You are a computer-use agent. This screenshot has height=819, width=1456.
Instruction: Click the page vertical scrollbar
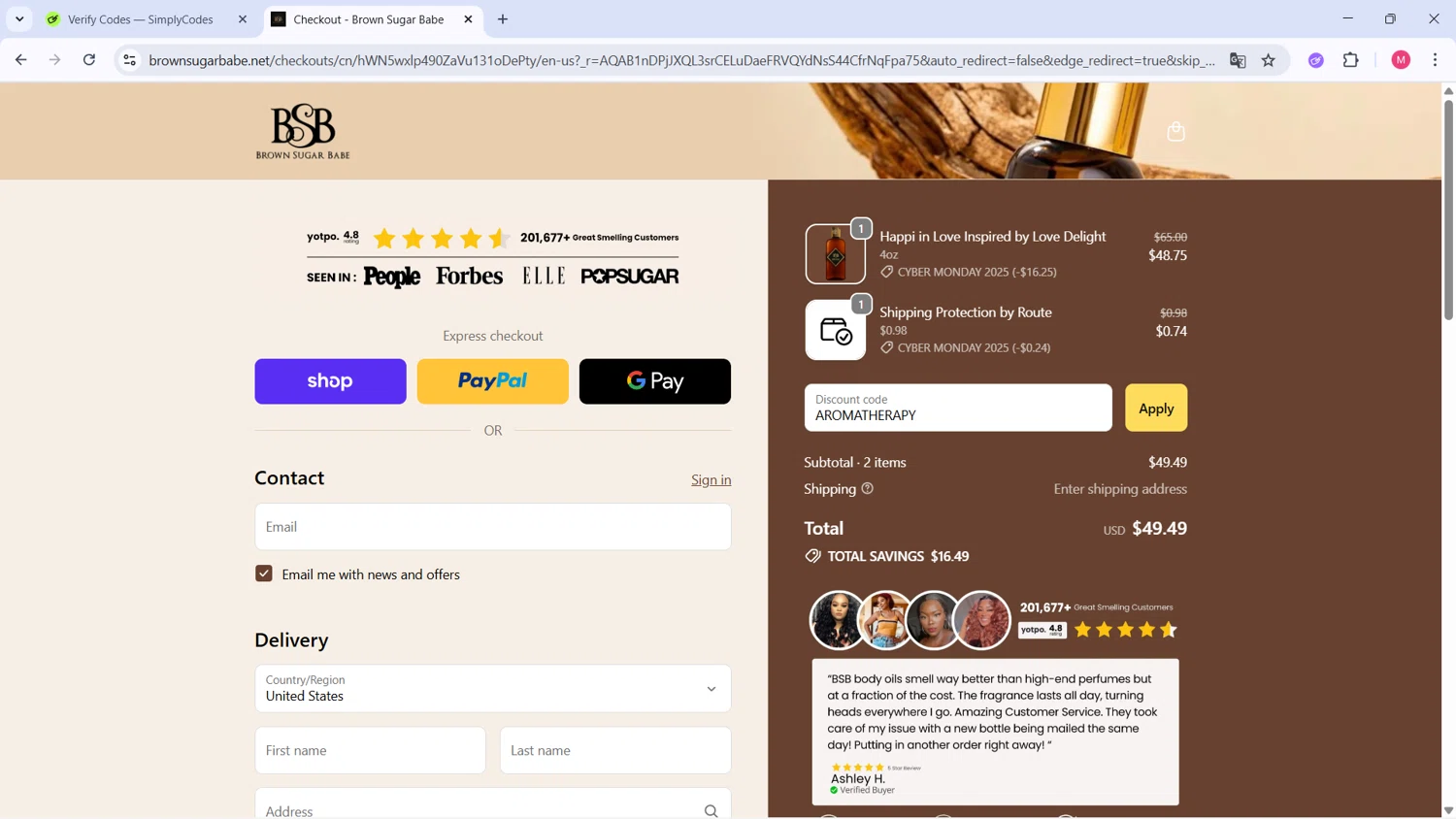point(1448,209)
